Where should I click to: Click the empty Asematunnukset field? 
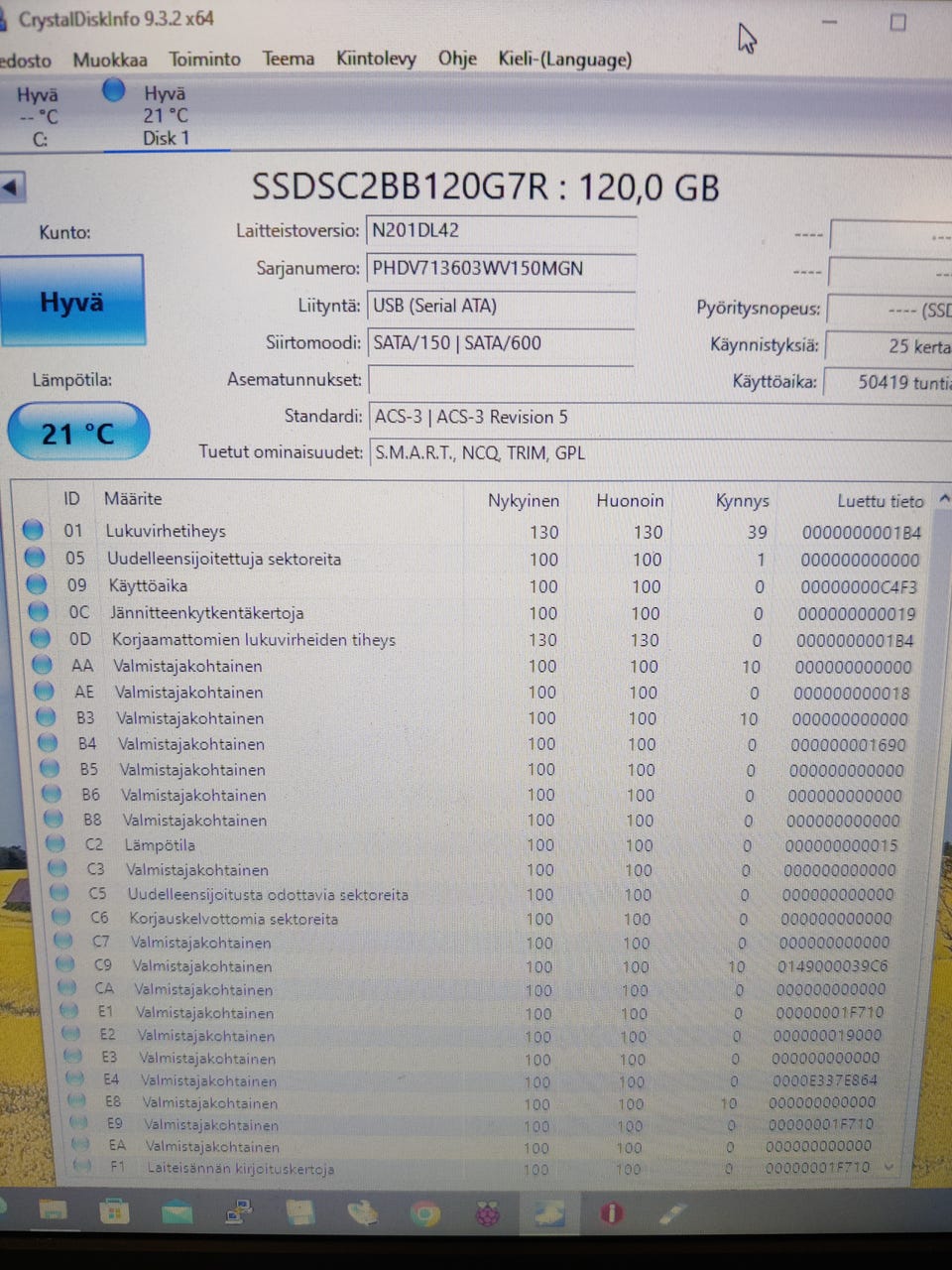tap(501, 379)
